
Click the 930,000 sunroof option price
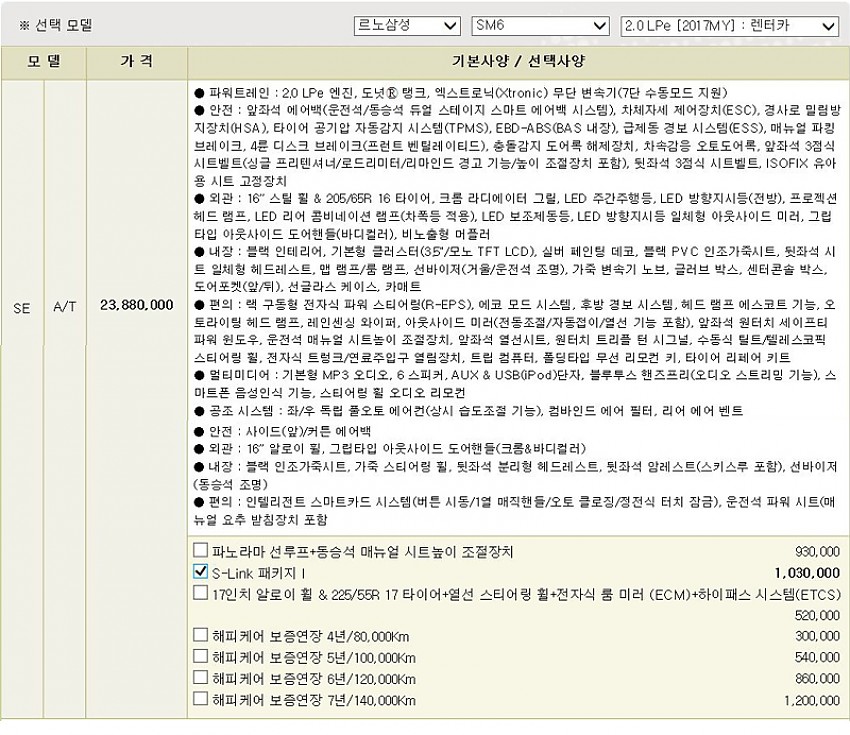[817, 551]
